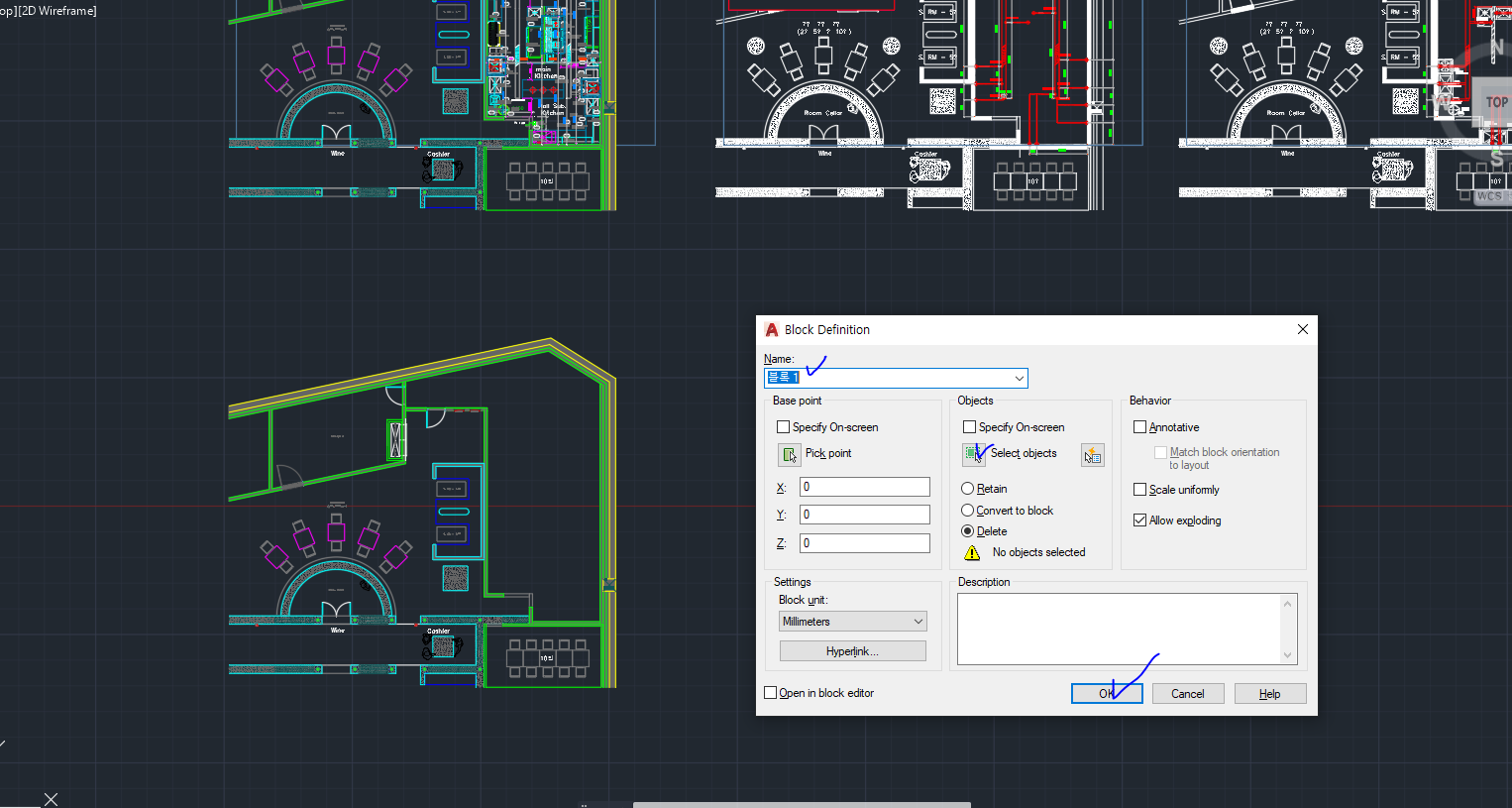Click the Description scrollbar up arrow
The width and height of the screenshot is (1512, 808).
(x=1288, y=603)
